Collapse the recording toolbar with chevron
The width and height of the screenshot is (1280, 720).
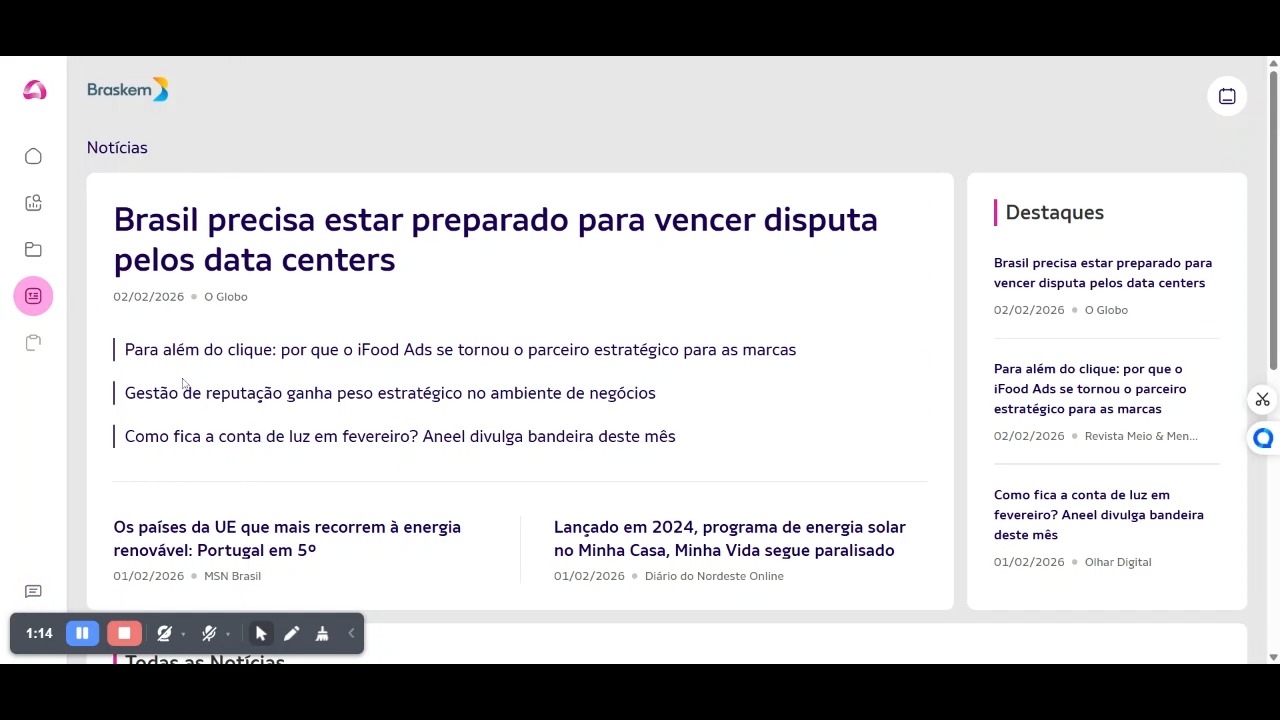[351, 633]
